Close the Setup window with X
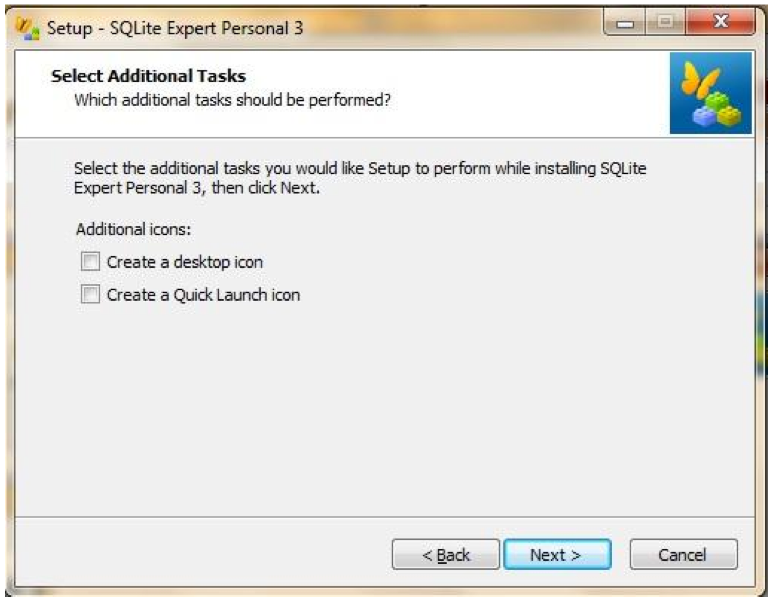The height and width of the screenshot is (600, 772). [x=720, y=22]
